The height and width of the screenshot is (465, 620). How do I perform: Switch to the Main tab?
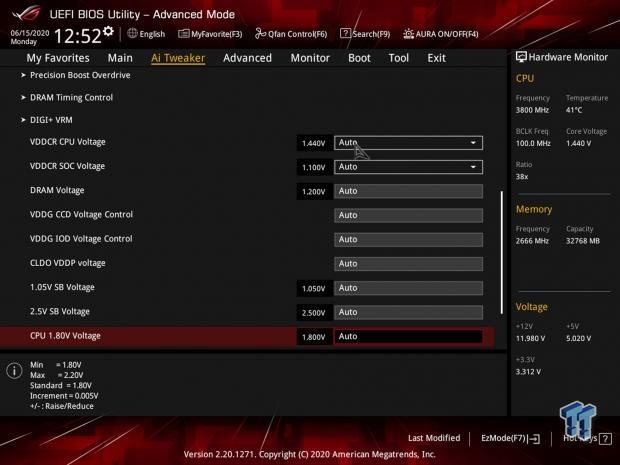point(120,58)
